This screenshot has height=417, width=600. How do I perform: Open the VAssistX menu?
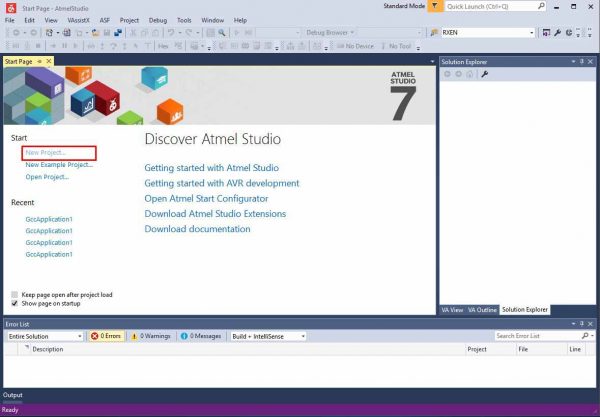(78, 20)
